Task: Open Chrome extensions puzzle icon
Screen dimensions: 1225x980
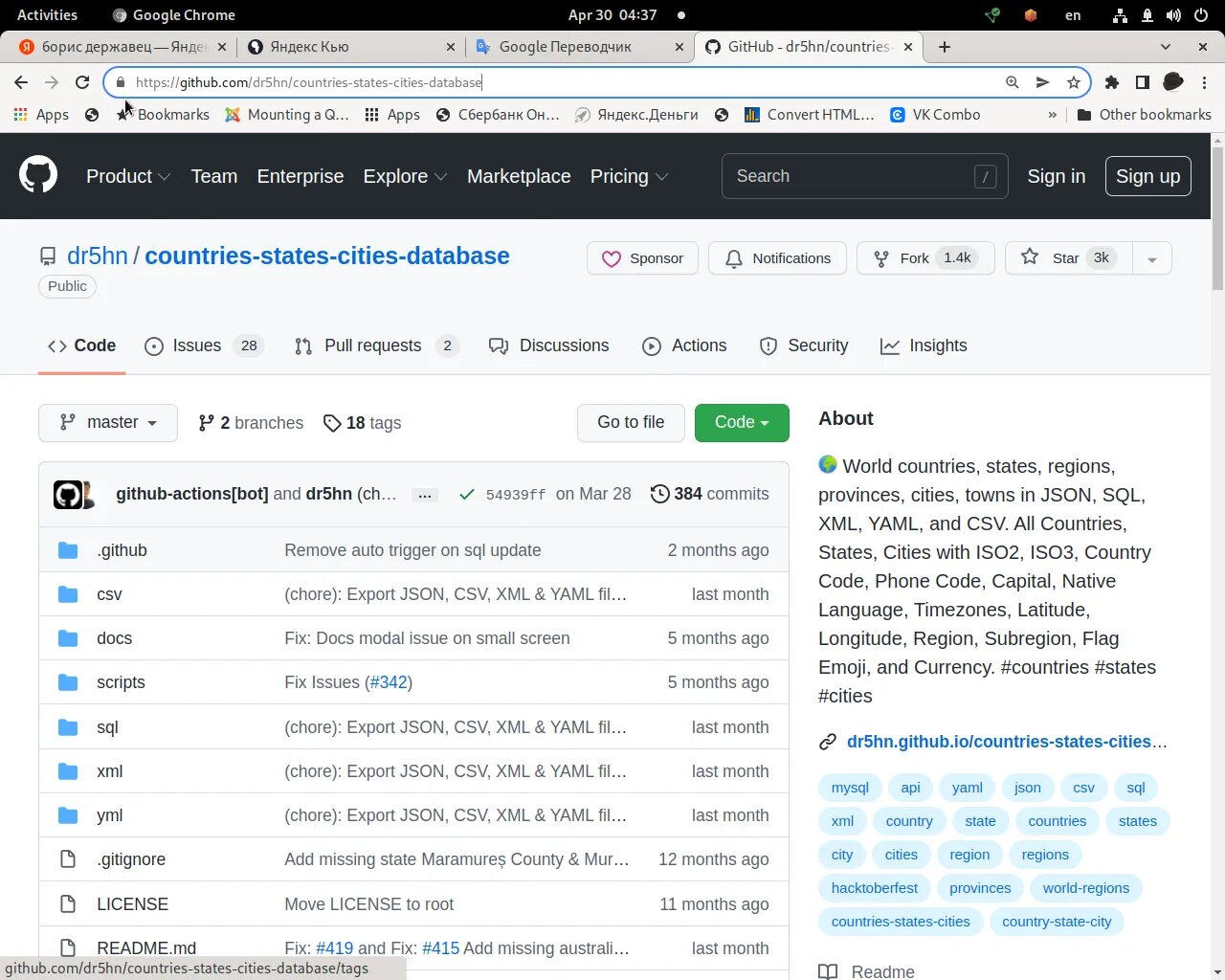Action: tap(1112, 82)
